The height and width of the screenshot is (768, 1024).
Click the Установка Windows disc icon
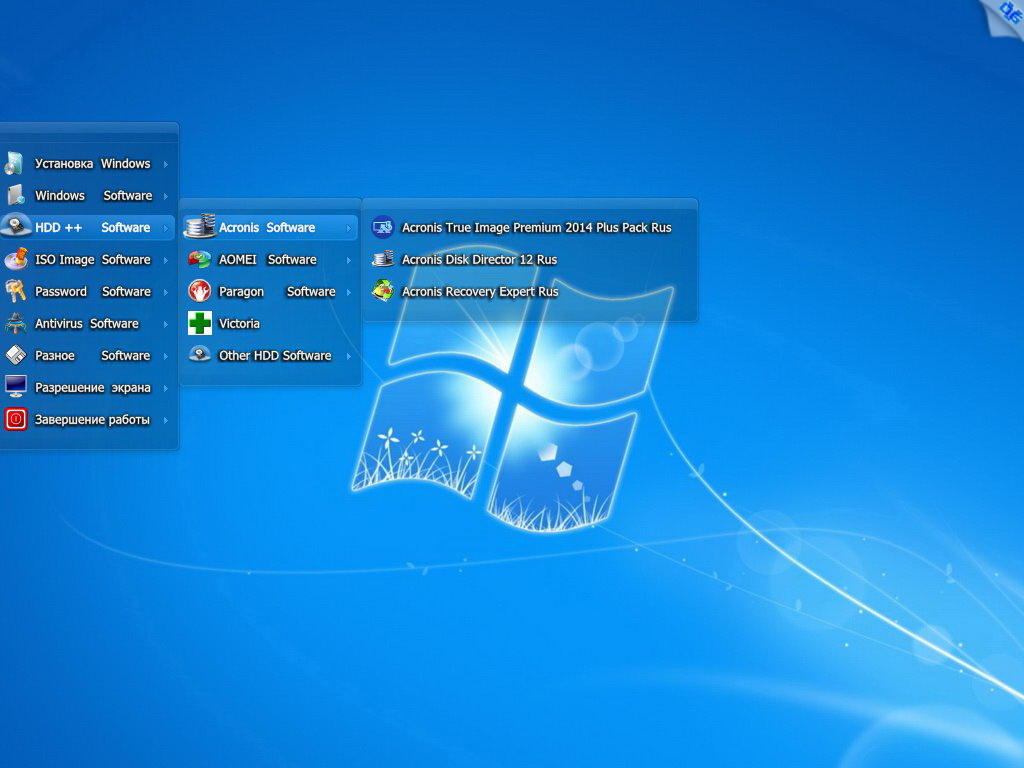pos(15,164)
